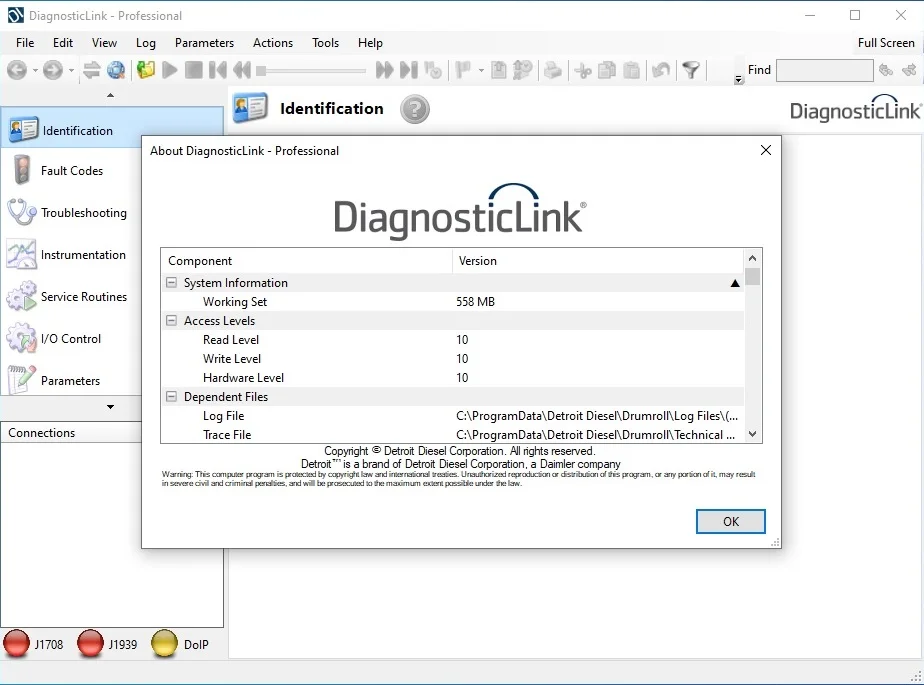Click the log playback position slider
Viewport: 924px width, 685px height.
tap(311, 71)
